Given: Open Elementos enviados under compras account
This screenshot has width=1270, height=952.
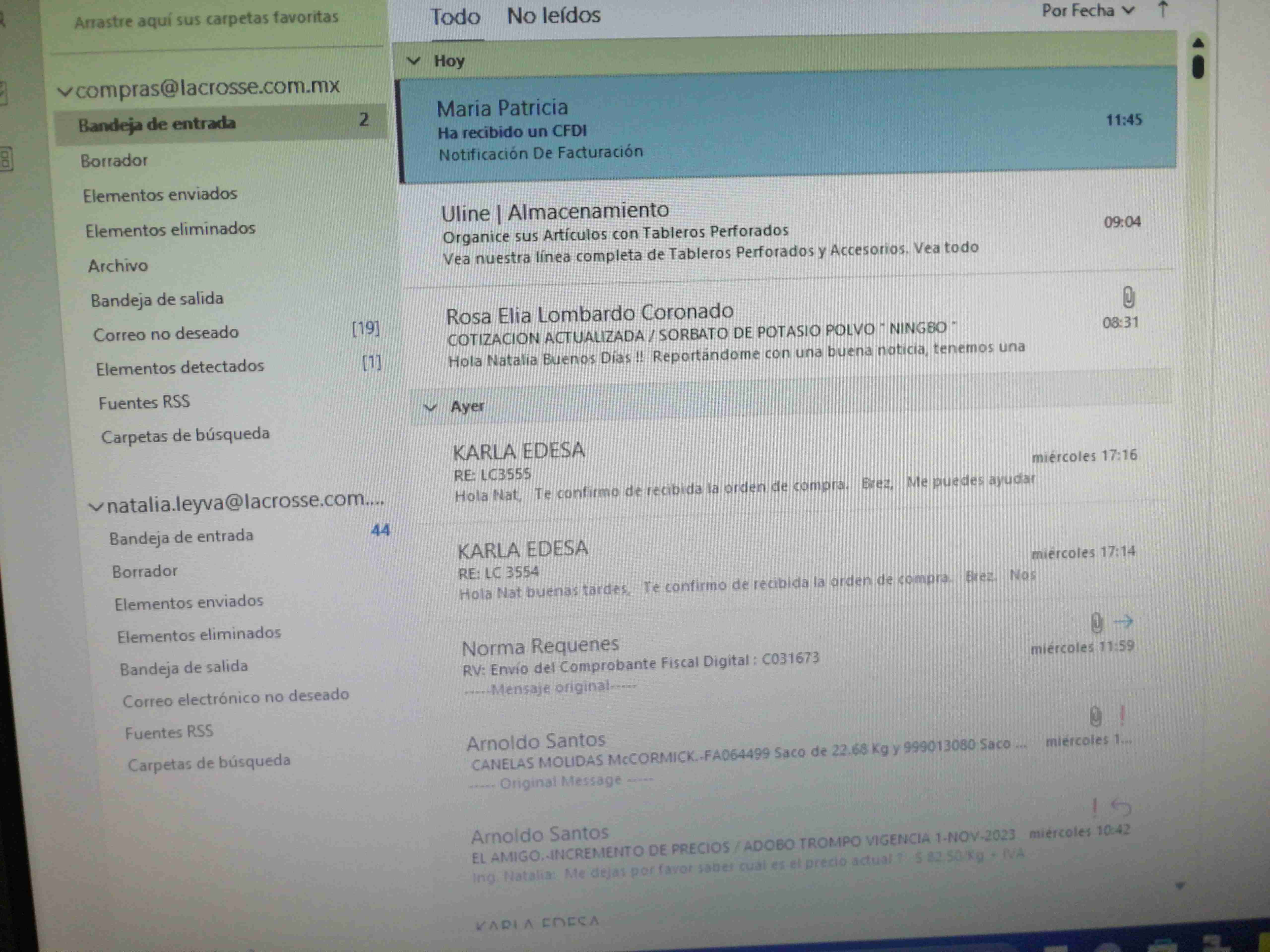Looking at the screenshot, I should pyautogui.click(x=160, y=195).
